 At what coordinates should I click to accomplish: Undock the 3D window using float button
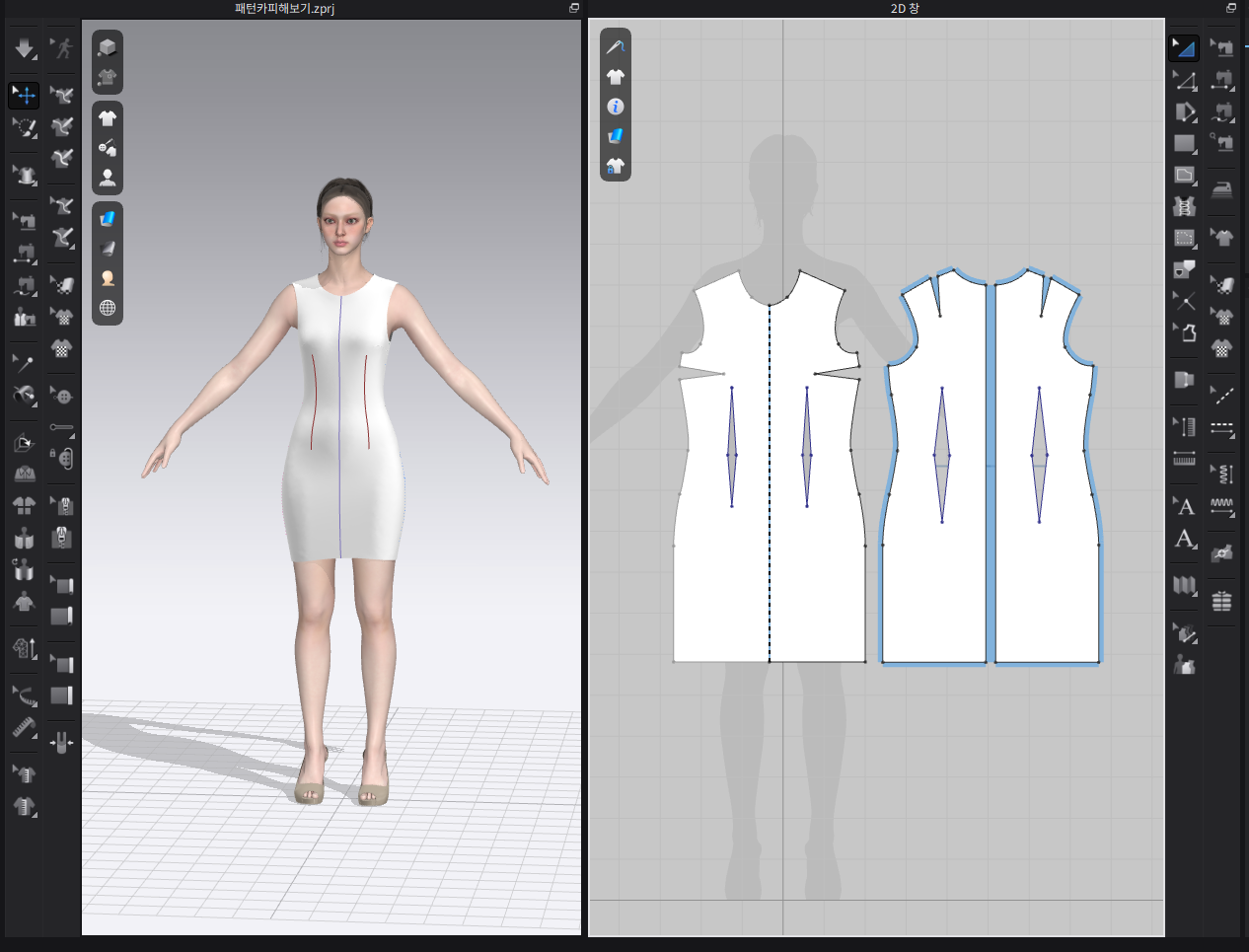574,8
